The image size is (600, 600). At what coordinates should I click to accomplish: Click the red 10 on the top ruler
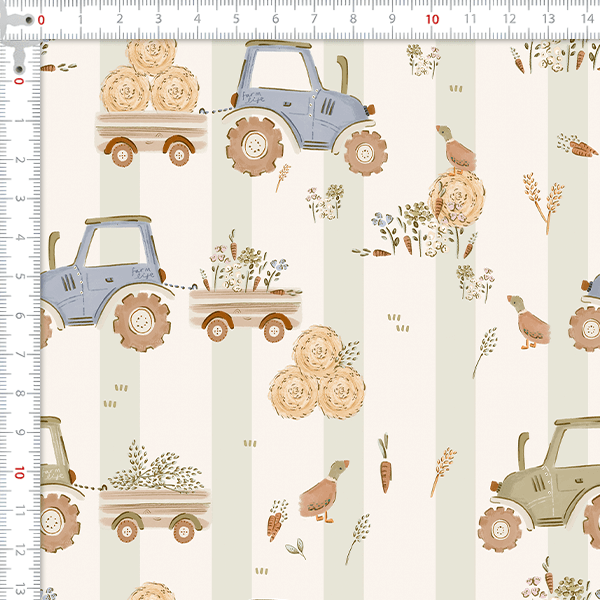click(x=432, y=18)
